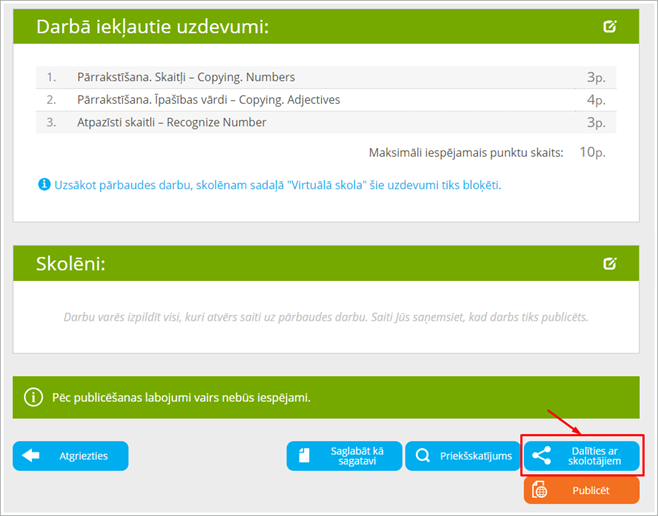The width and height of the screenshot is (658, 516).
Task: Click the document icon on Saglabāt kā sagatavi
Action: 305,456
